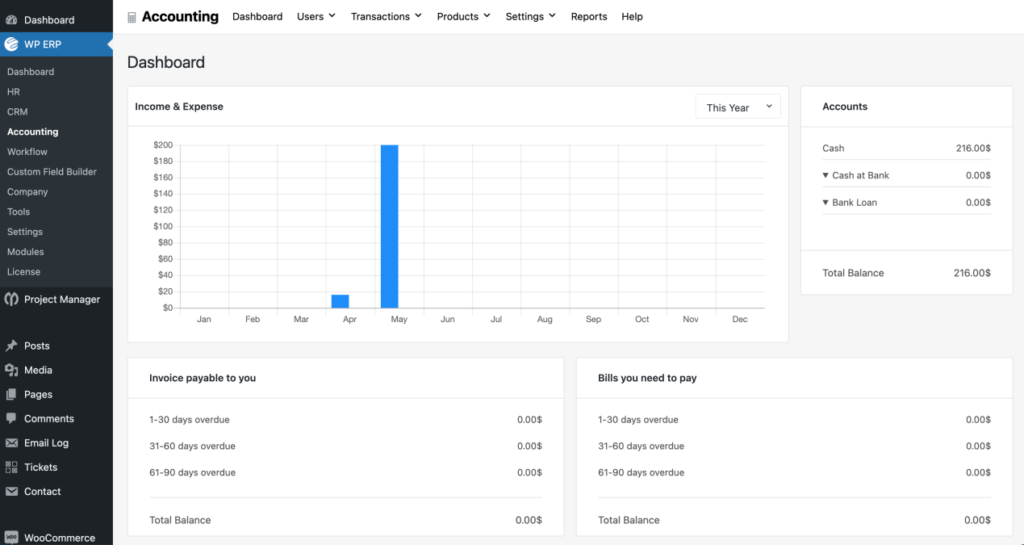Click the Media library icon
The height and width of the screenshot is (545, 1024).
tap(12, 370)
